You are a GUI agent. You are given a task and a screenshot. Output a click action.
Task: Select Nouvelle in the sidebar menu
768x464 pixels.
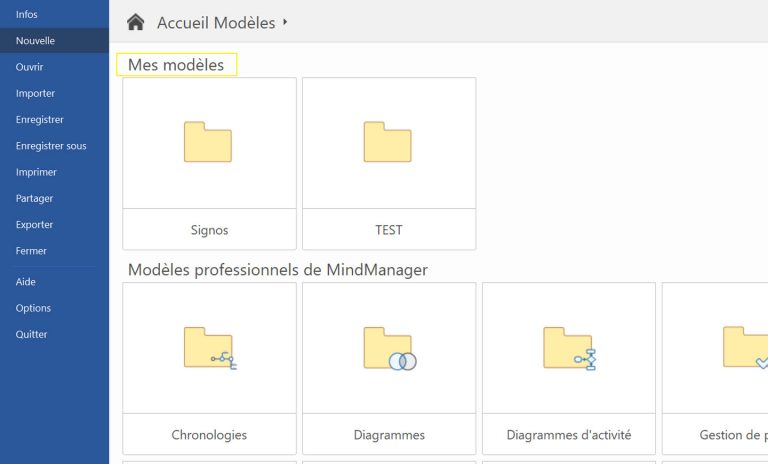point(35,41)
